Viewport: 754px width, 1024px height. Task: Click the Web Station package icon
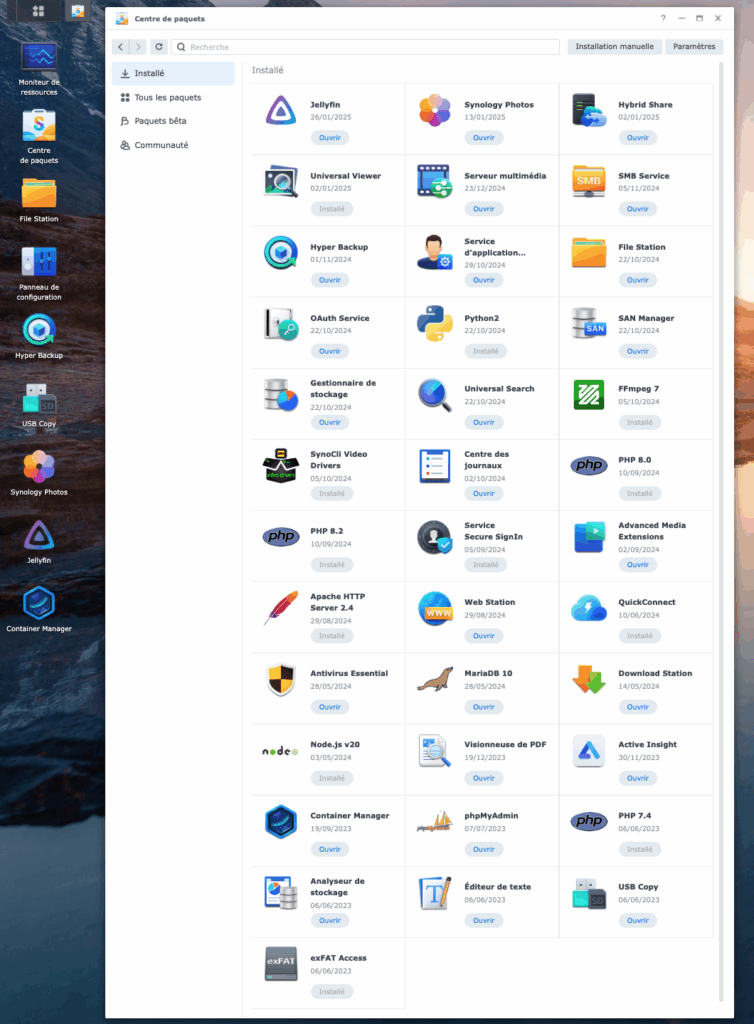[x=435, y=608]
